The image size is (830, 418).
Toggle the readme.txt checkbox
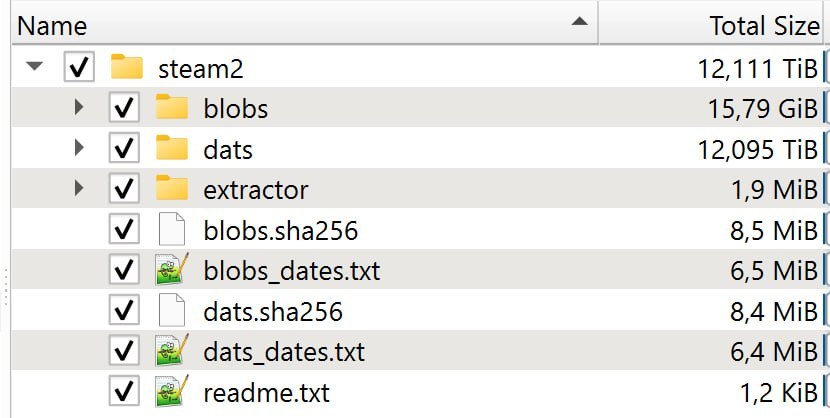point(124,391)
